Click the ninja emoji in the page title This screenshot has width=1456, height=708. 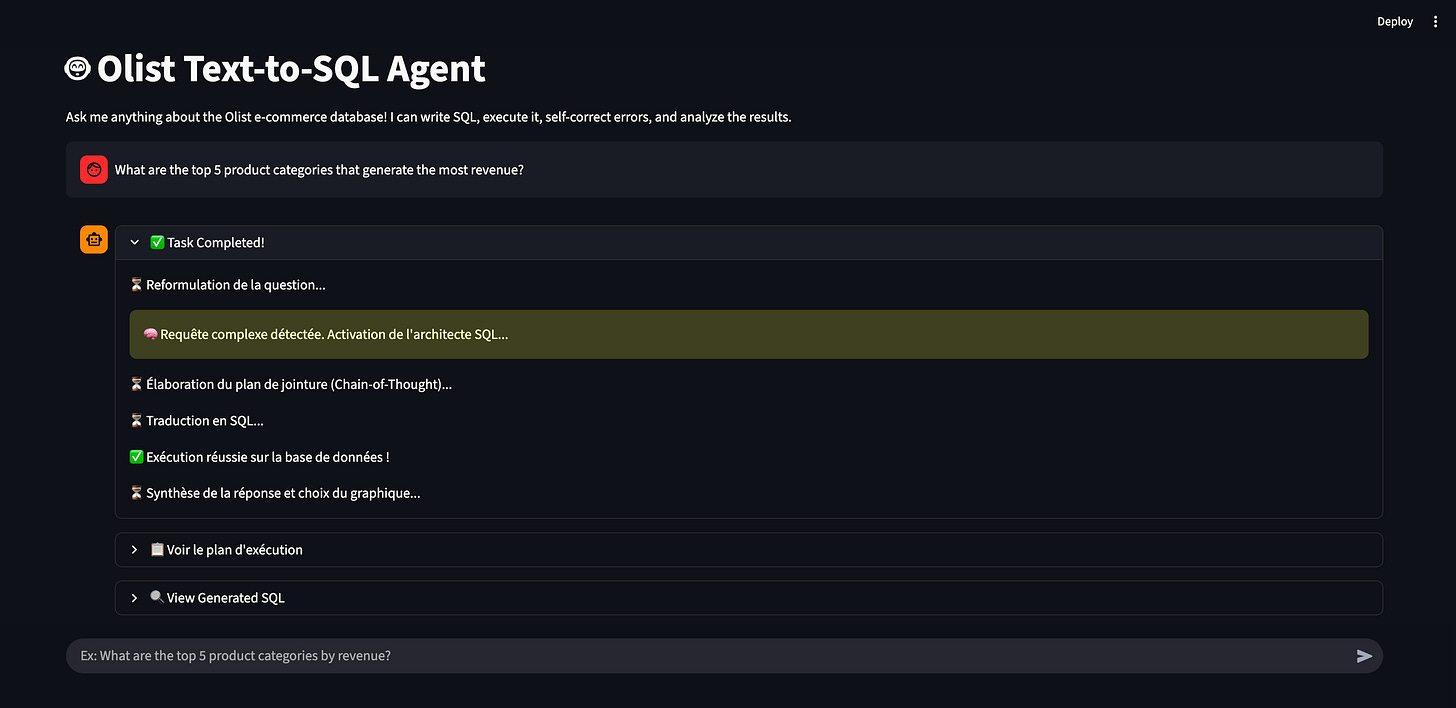pyautogui.click(x=76, y=68)
